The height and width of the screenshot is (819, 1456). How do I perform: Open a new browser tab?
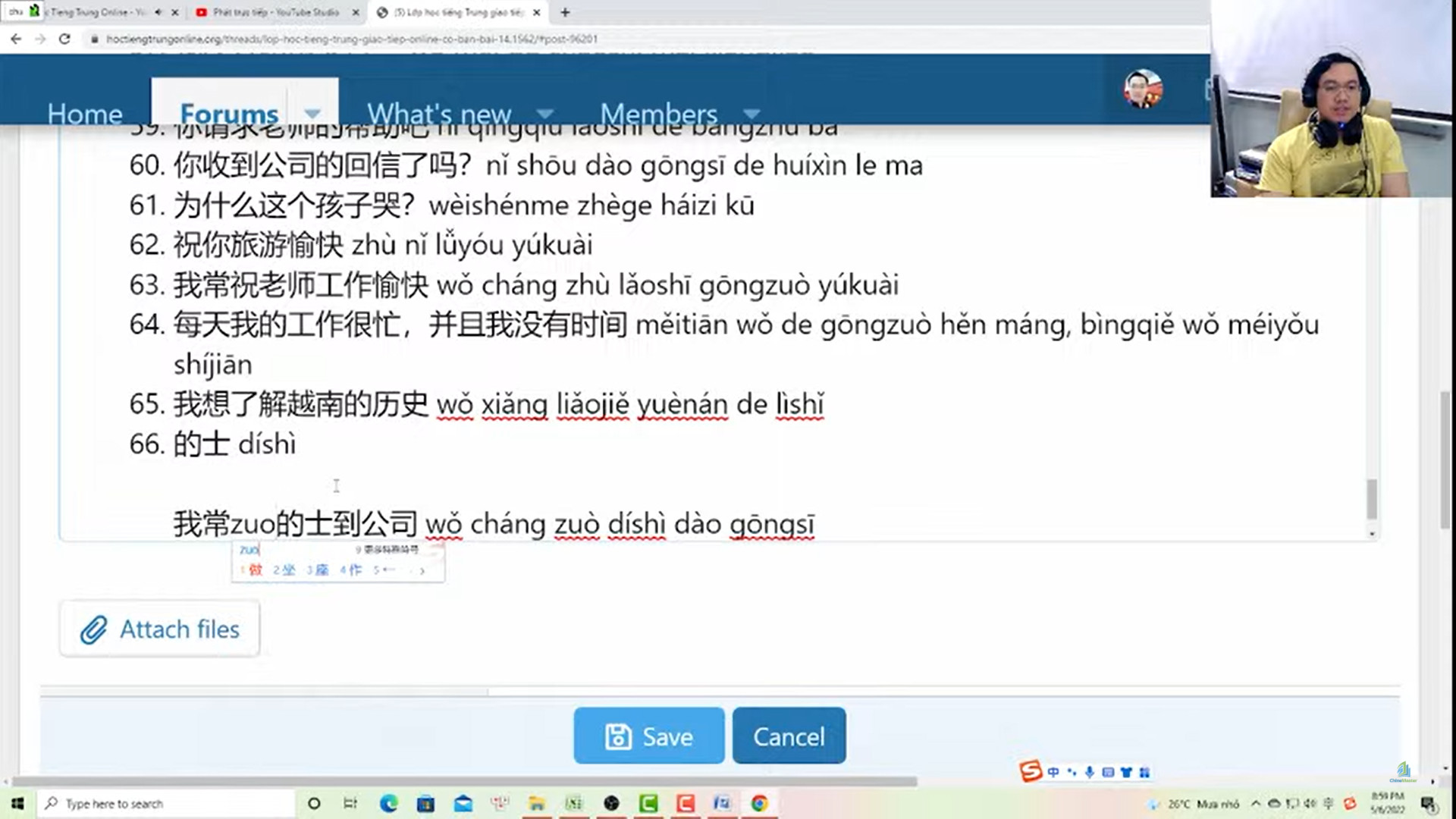(x=565, y=12)
